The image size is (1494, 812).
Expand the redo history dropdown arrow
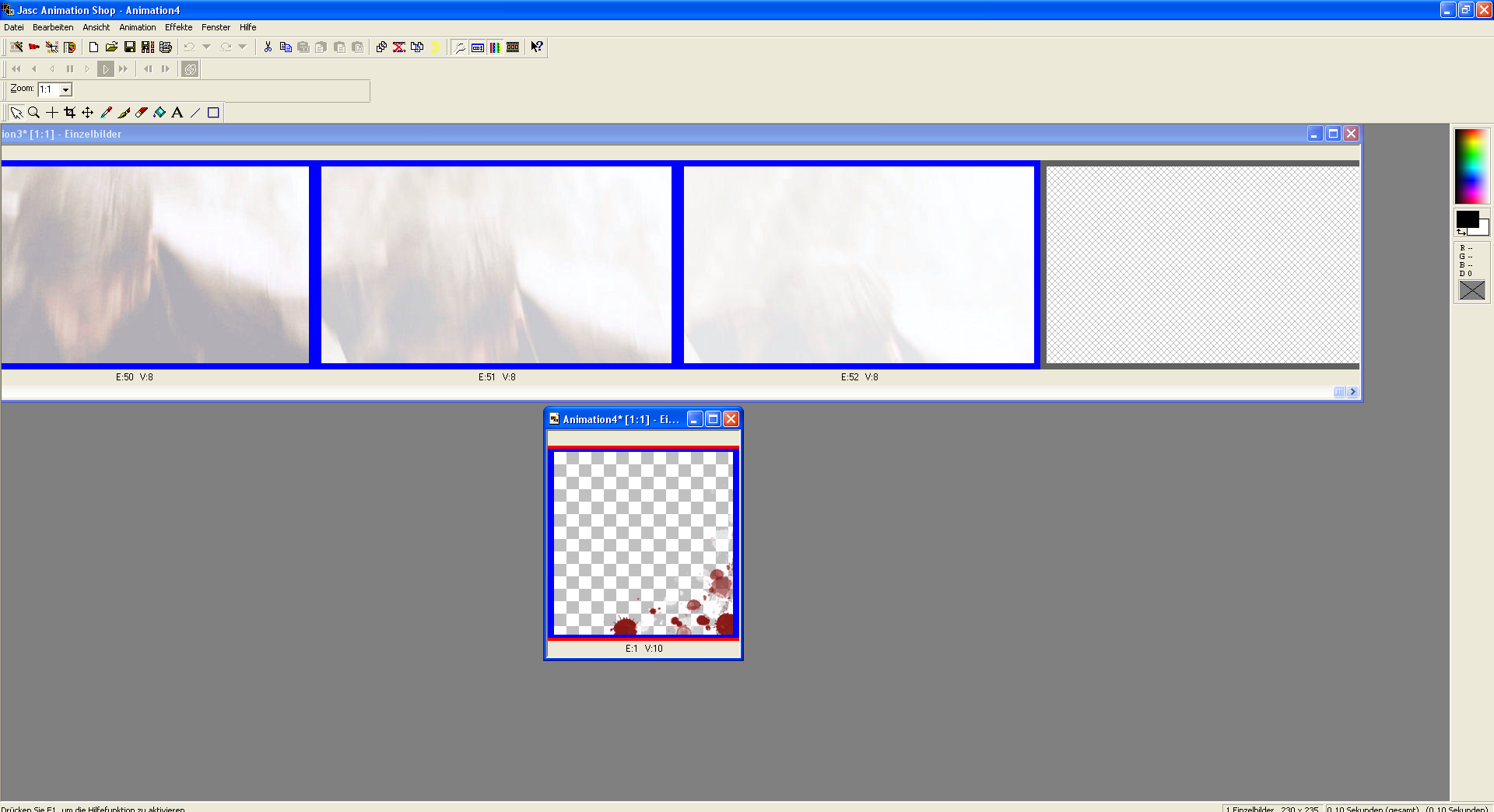click(x=243, y=47)
